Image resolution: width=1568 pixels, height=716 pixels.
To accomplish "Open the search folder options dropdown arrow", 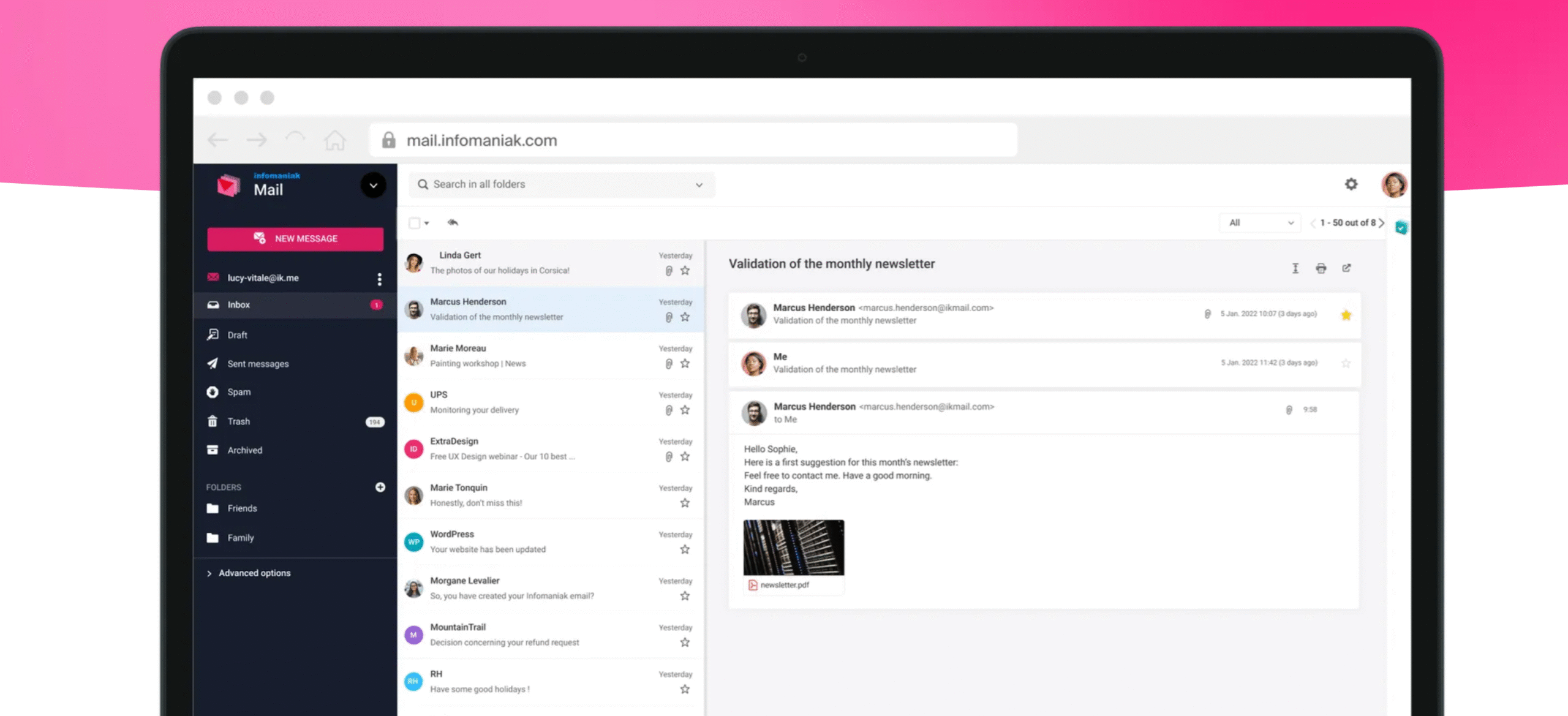I will 699,185.
